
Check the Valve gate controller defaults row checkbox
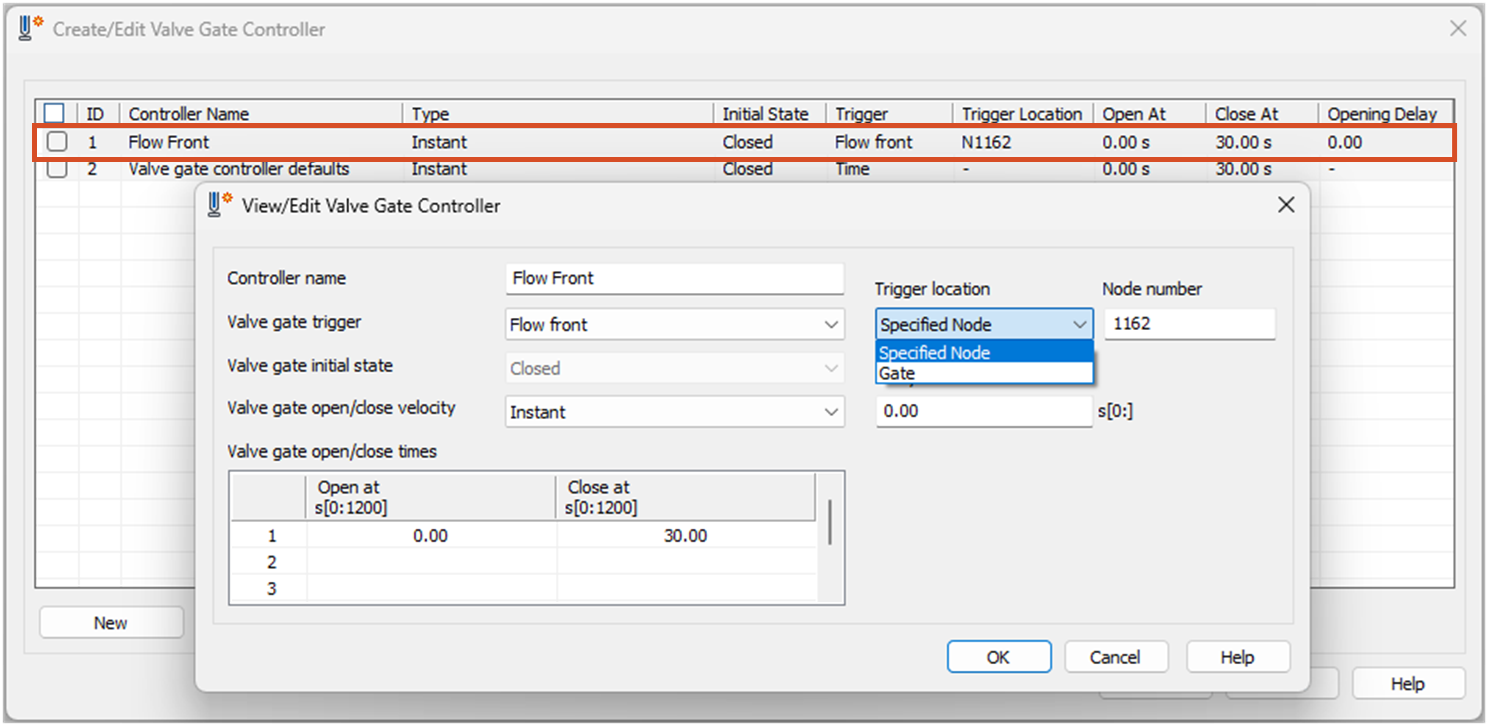click(x=54, y=168)
